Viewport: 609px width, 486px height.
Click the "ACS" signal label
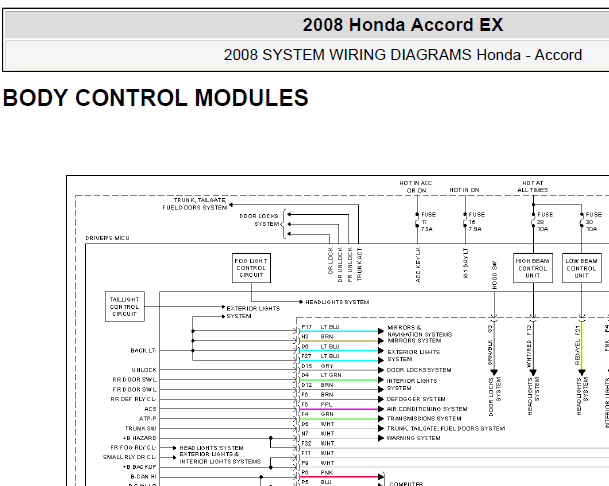[x=150, y=409]
